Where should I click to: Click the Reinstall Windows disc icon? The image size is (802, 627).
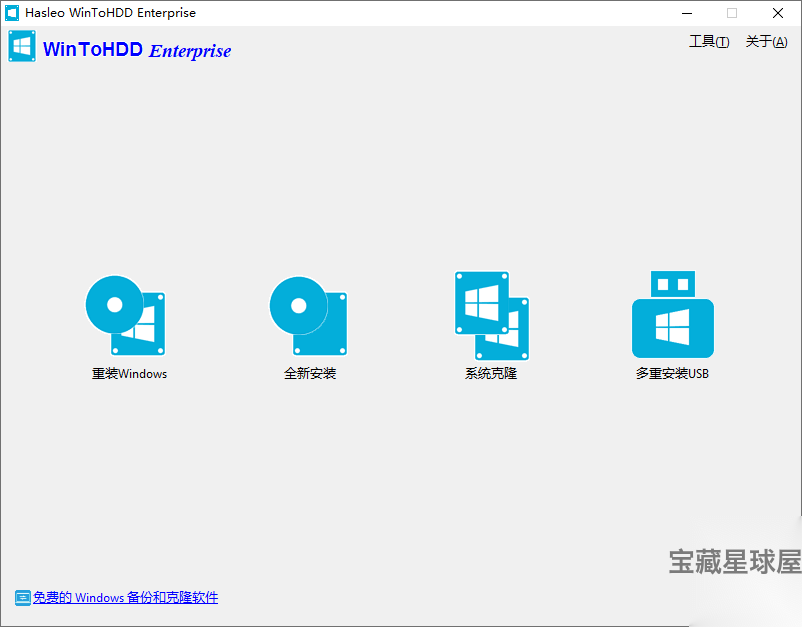(125, 316)
